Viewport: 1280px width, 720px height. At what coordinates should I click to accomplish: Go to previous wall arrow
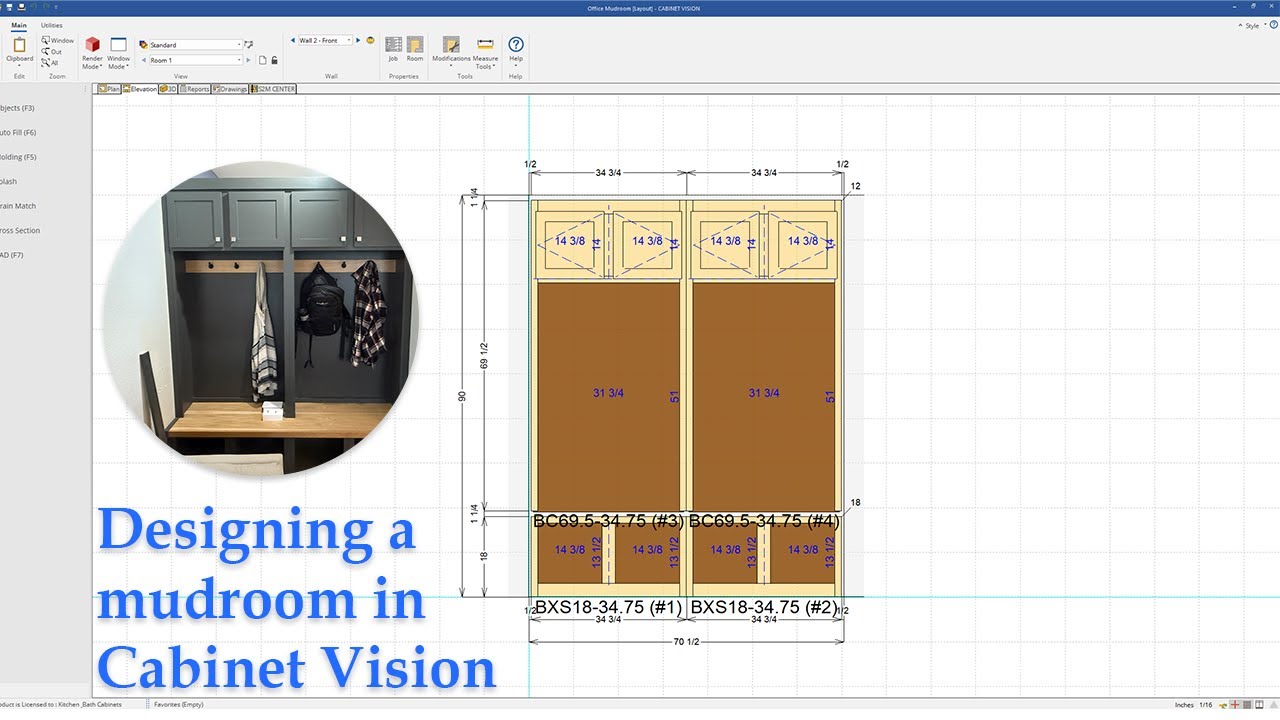coord(293,40)
